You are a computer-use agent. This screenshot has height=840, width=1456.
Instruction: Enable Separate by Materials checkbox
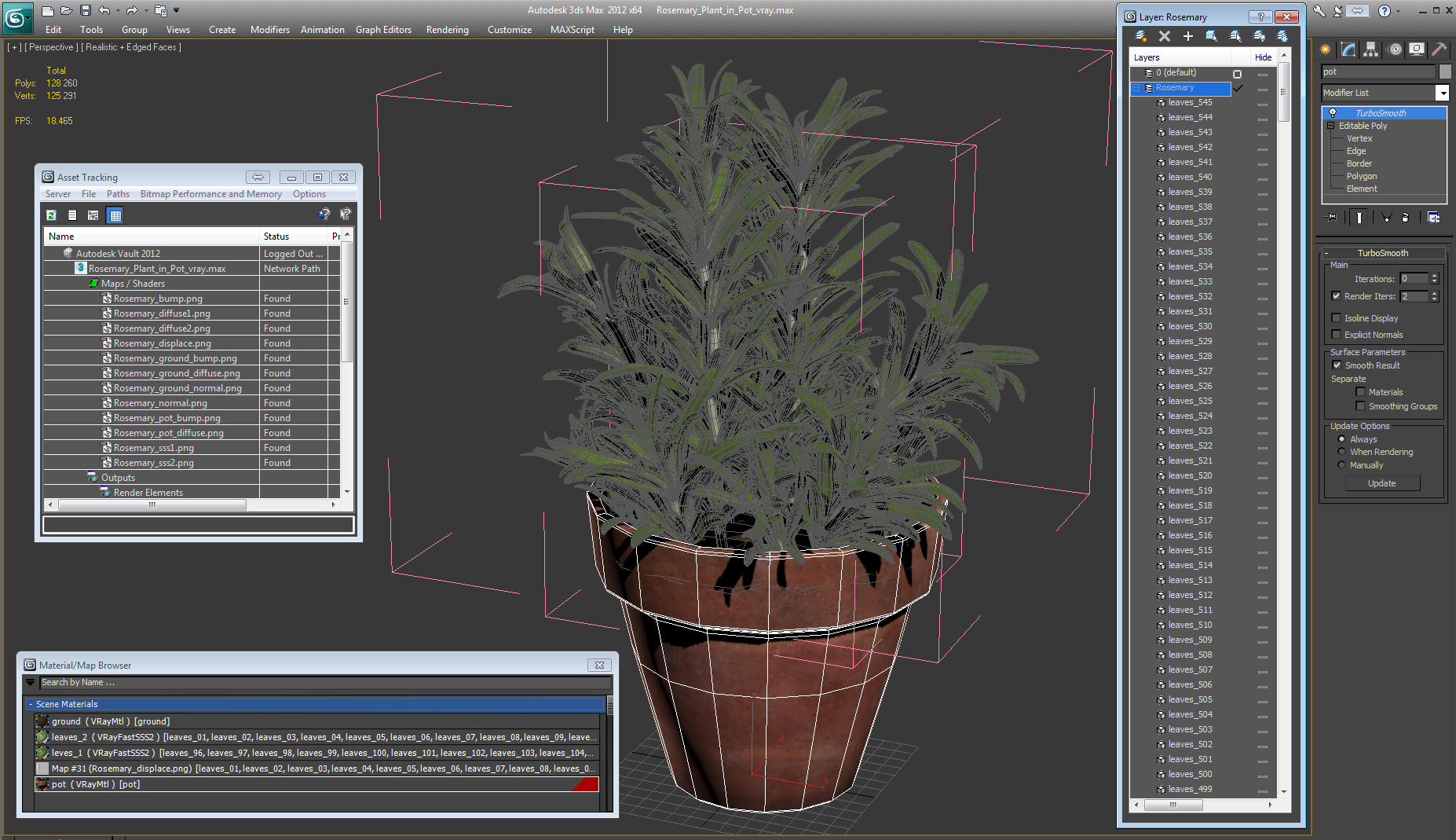1360,392
